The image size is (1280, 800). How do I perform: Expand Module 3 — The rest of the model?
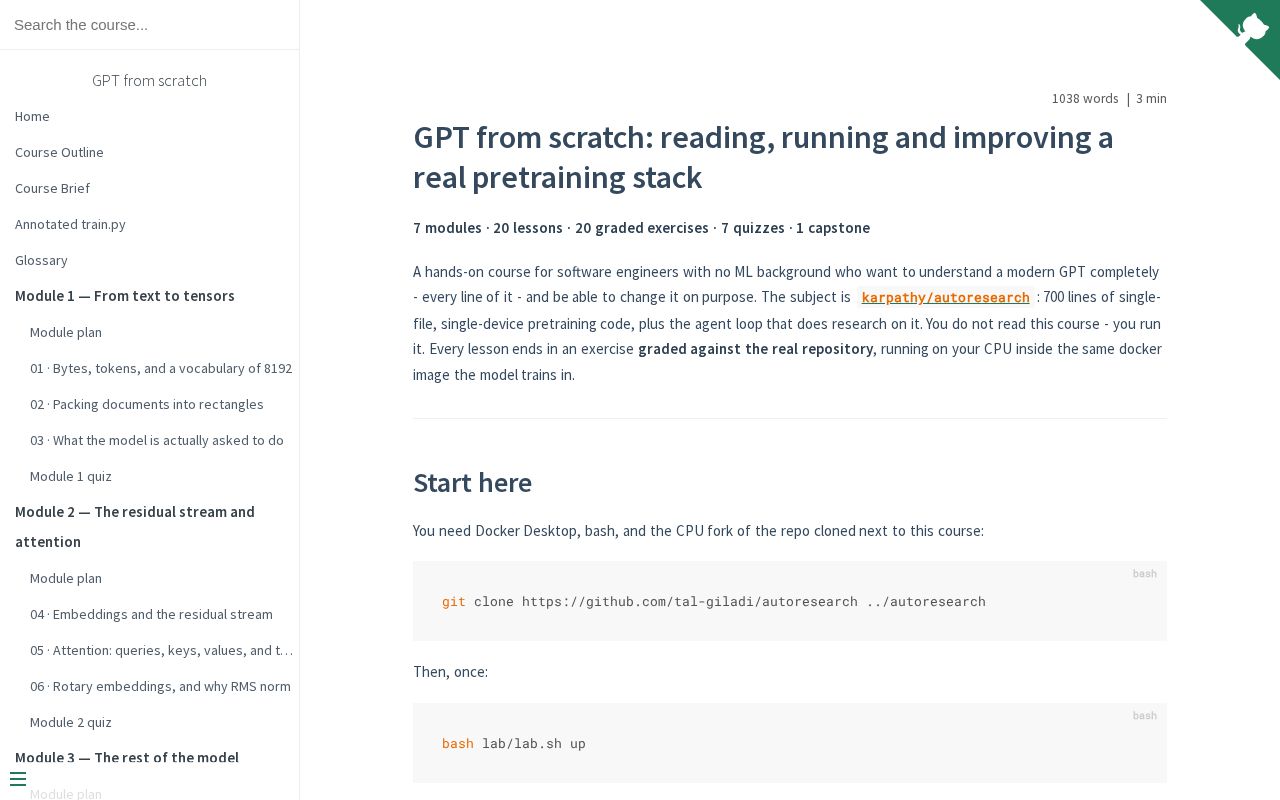127,757
